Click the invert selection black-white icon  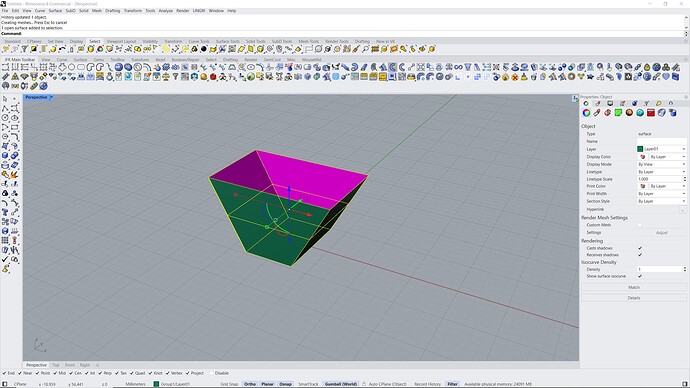pos(34,49)
